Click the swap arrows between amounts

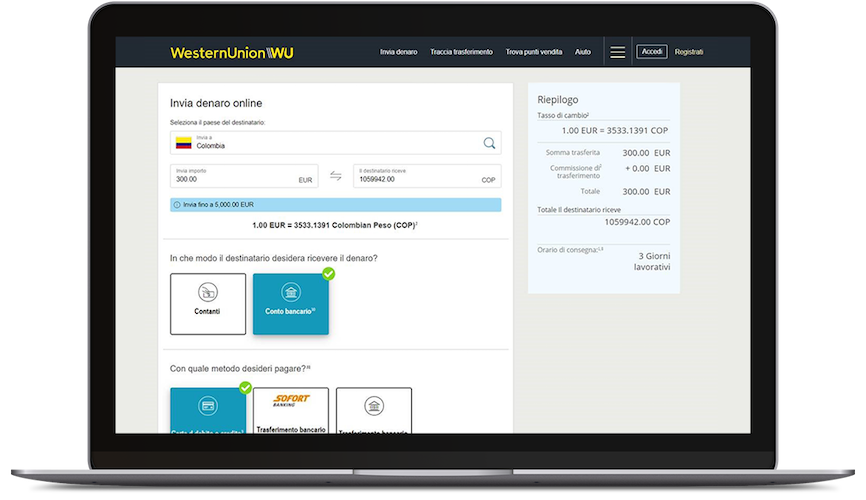click(336, 176)
